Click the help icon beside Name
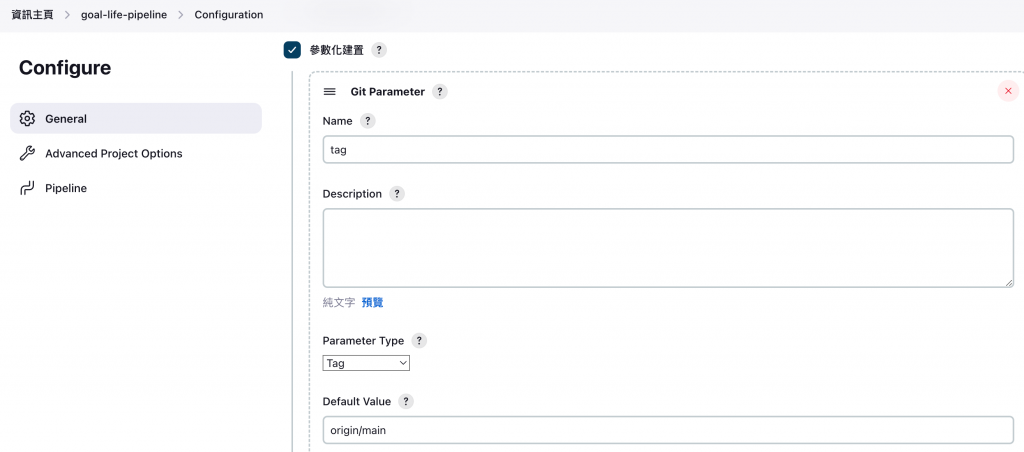 [x=367, y=121]
